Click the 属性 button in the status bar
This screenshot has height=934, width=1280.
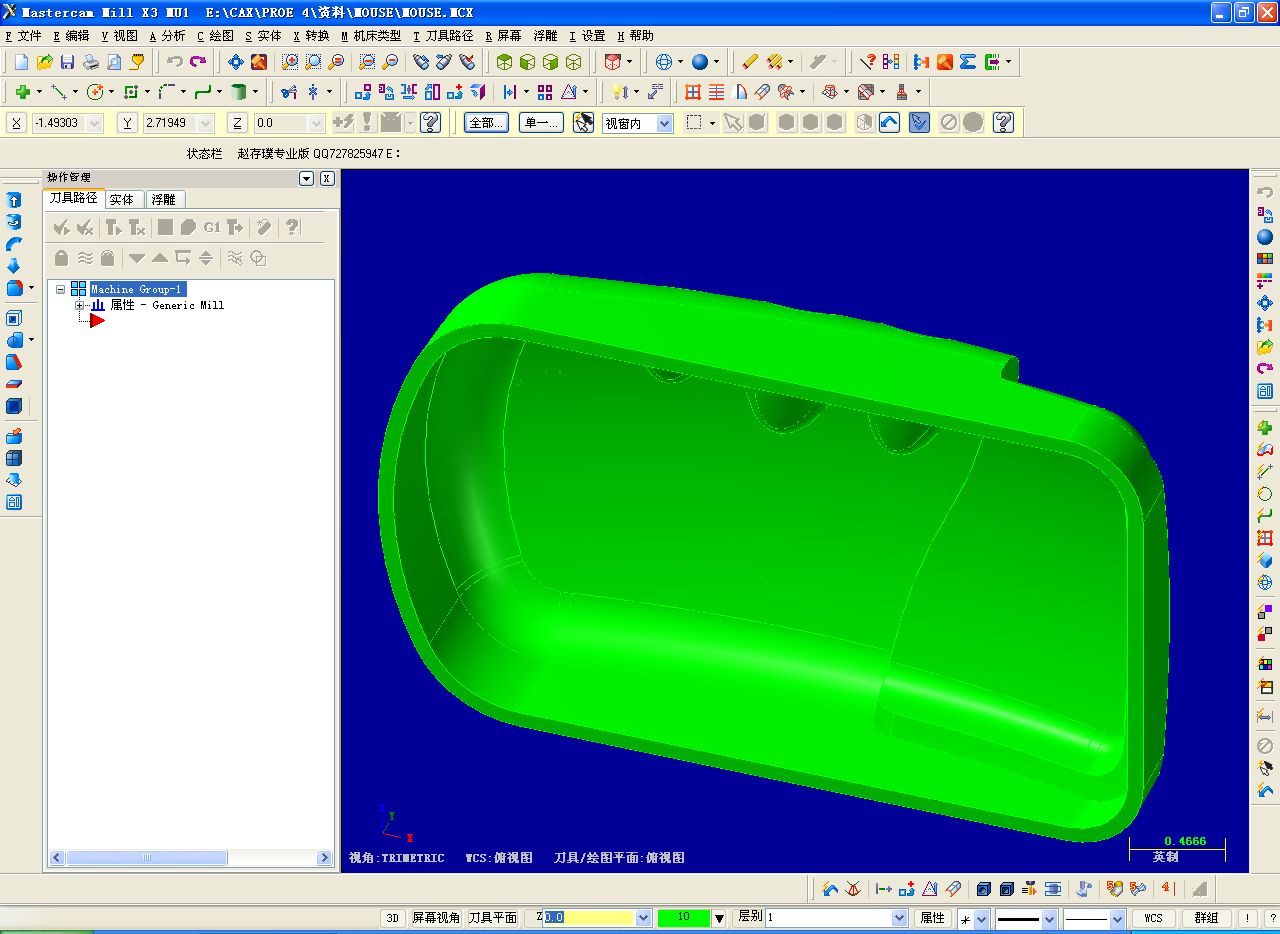coord(932,918)
